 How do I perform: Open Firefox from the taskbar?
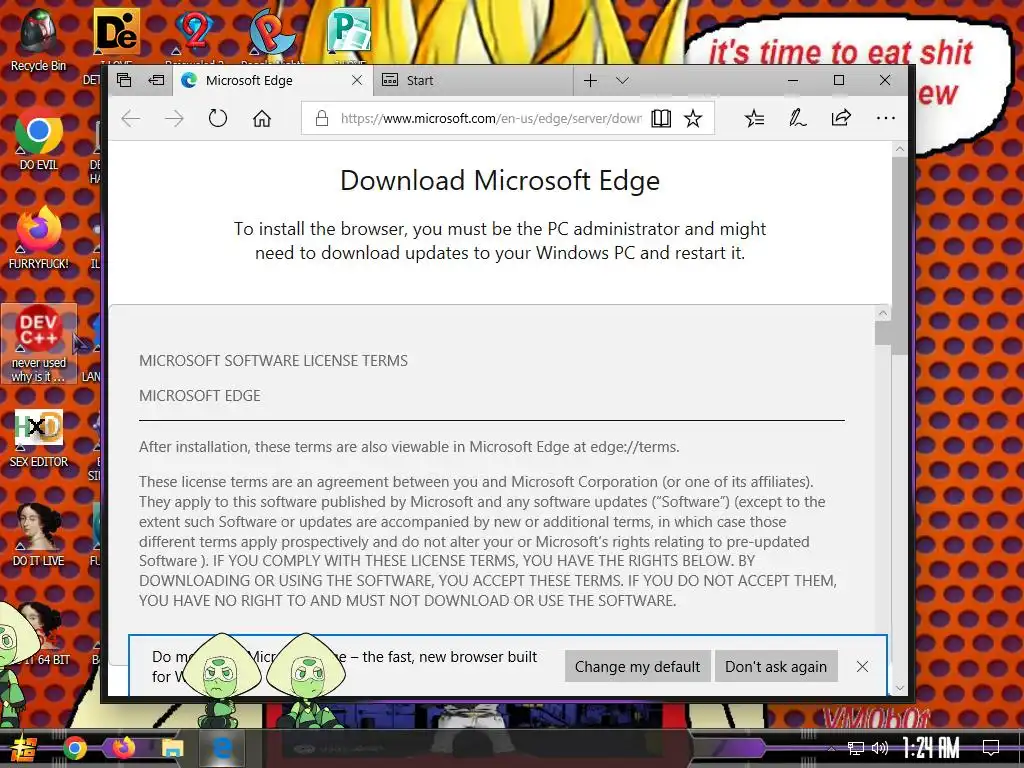(x=123, y=748)
